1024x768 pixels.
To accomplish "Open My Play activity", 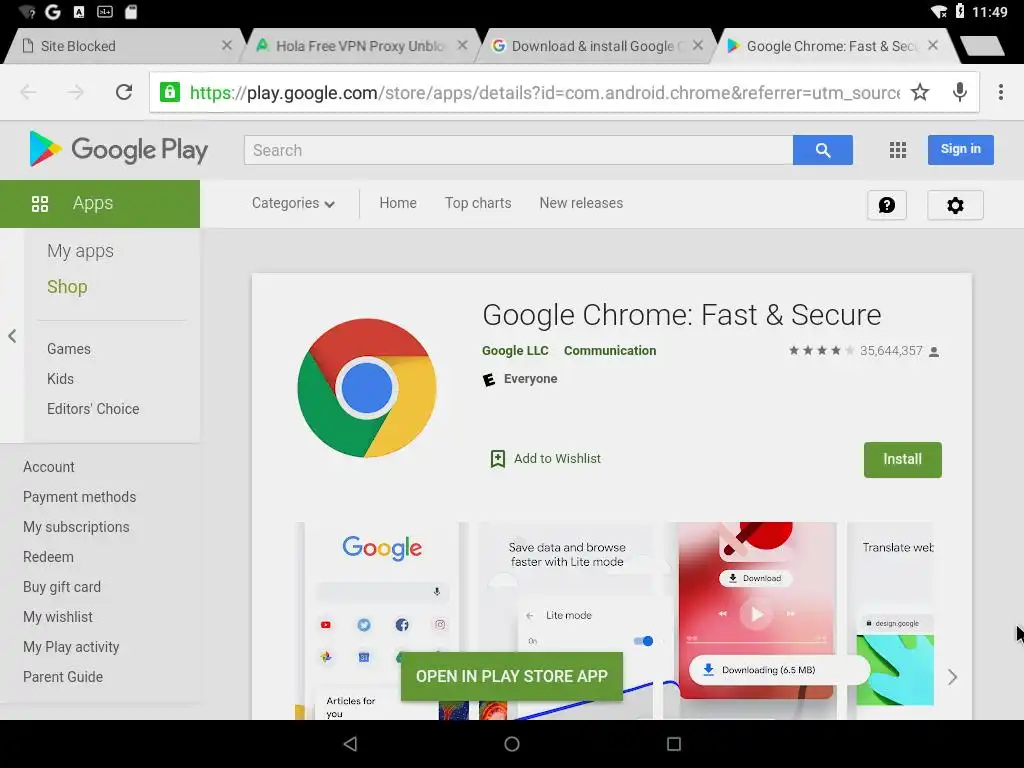I will pyautogui.click(x=71, y=647).
